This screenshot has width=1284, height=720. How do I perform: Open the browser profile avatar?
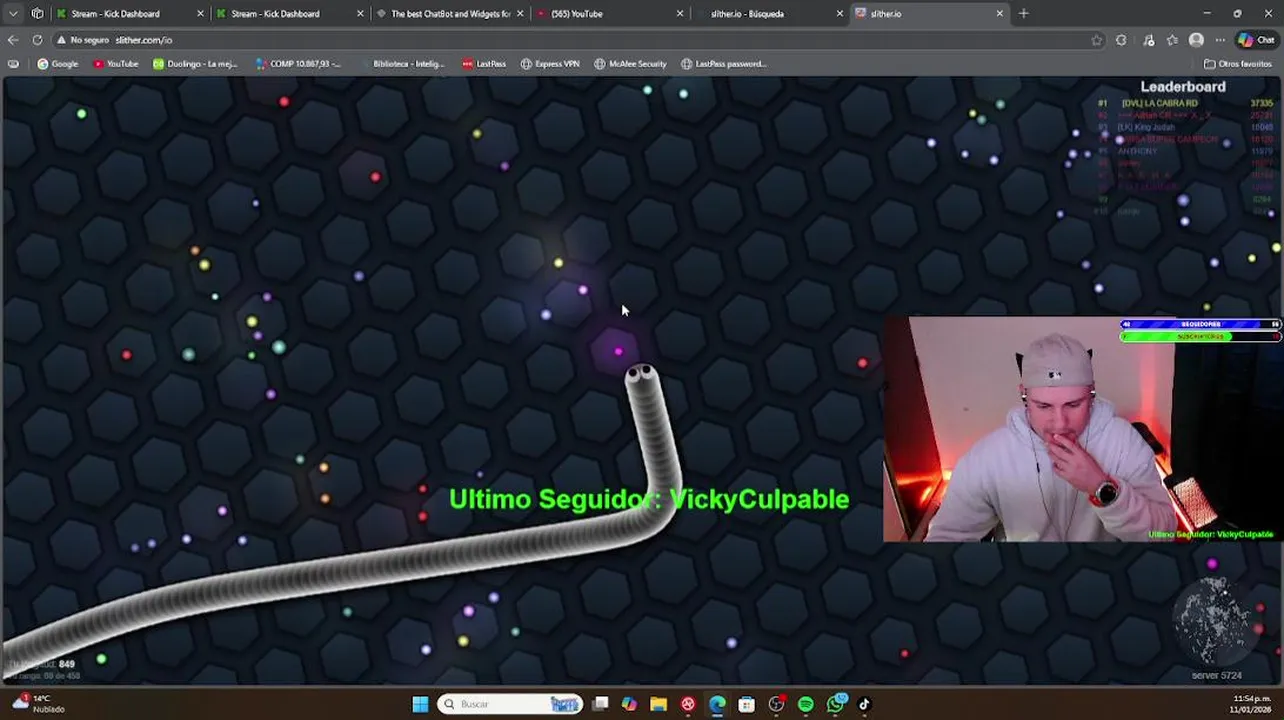coord(1196,40)
